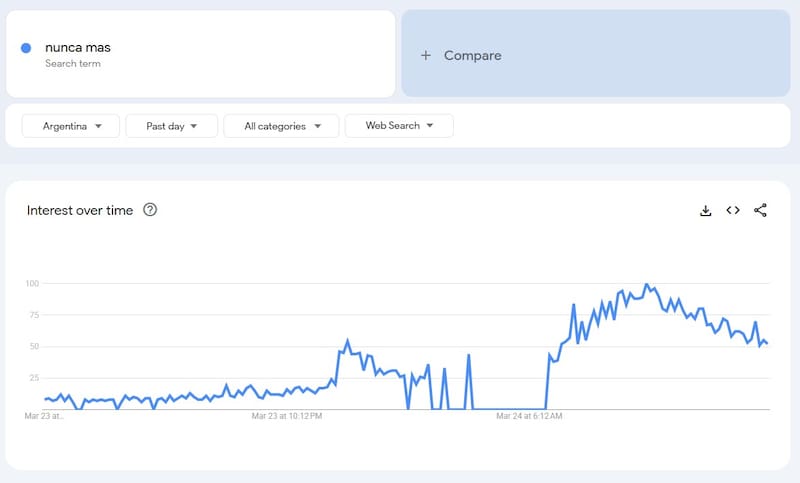
Task: Open the Argentina region dropdown
Action: click(x=71, y=126)
